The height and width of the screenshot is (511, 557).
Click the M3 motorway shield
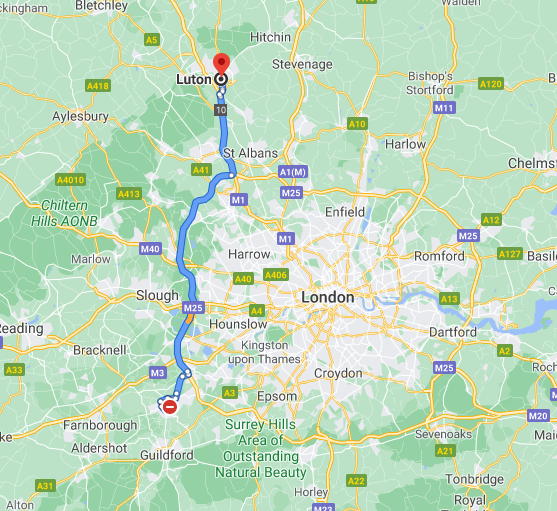(x=158, y=373)
